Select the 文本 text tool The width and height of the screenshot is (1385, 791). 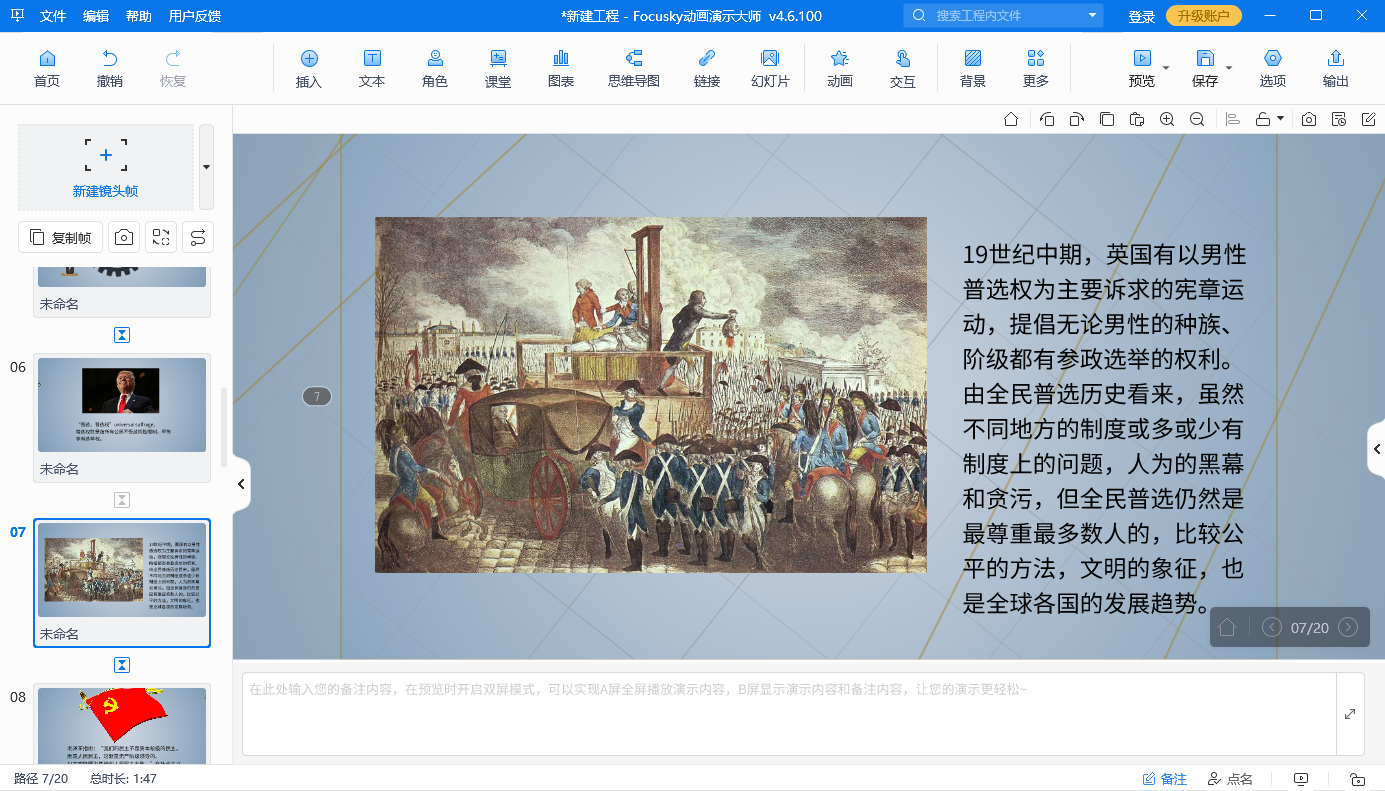pyautogui.click(x=372, y=69)
